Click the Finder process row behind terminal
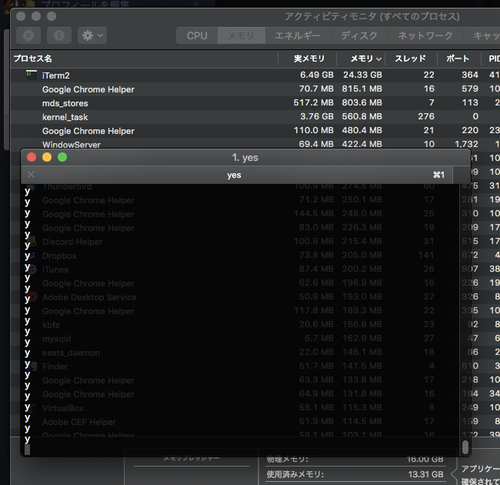The image size is (500, 485). coord(255,366)
